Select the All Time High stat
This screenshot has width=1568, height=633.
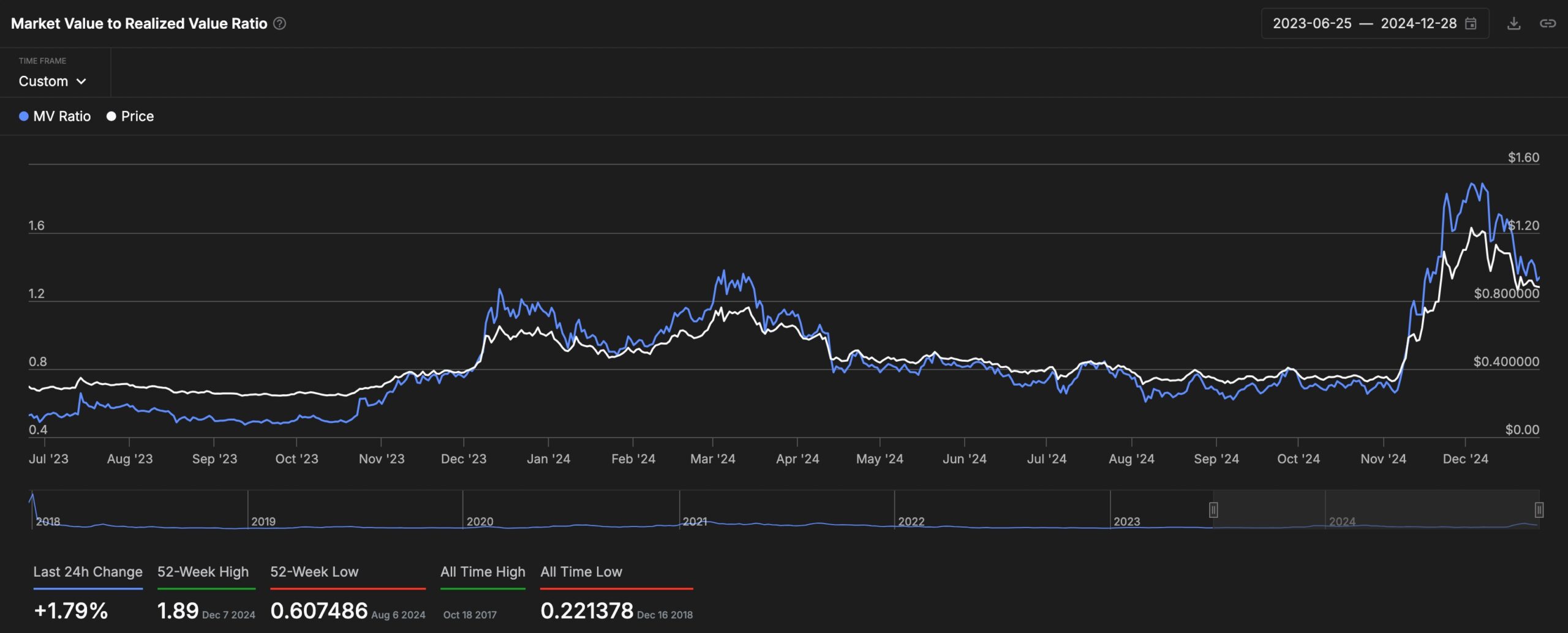483,593
